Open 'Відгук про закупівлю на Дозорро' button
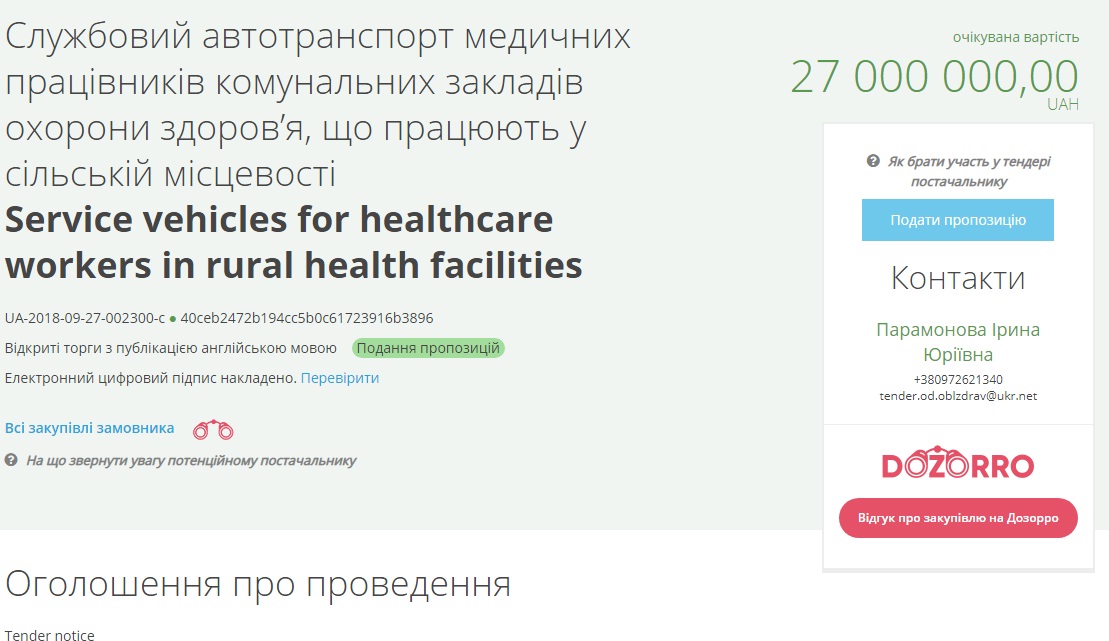Viewport: 1109px width, 641px height. click(x=958, y=518)
